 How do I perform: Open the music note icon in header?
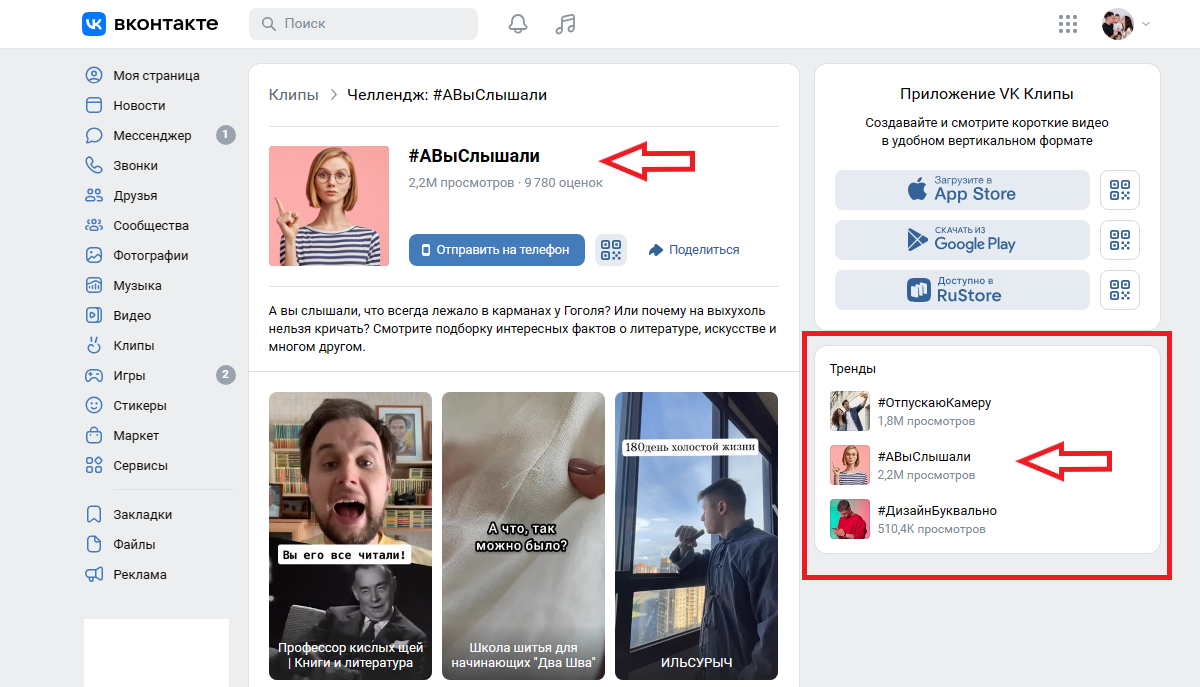click(x=566, y=24)
